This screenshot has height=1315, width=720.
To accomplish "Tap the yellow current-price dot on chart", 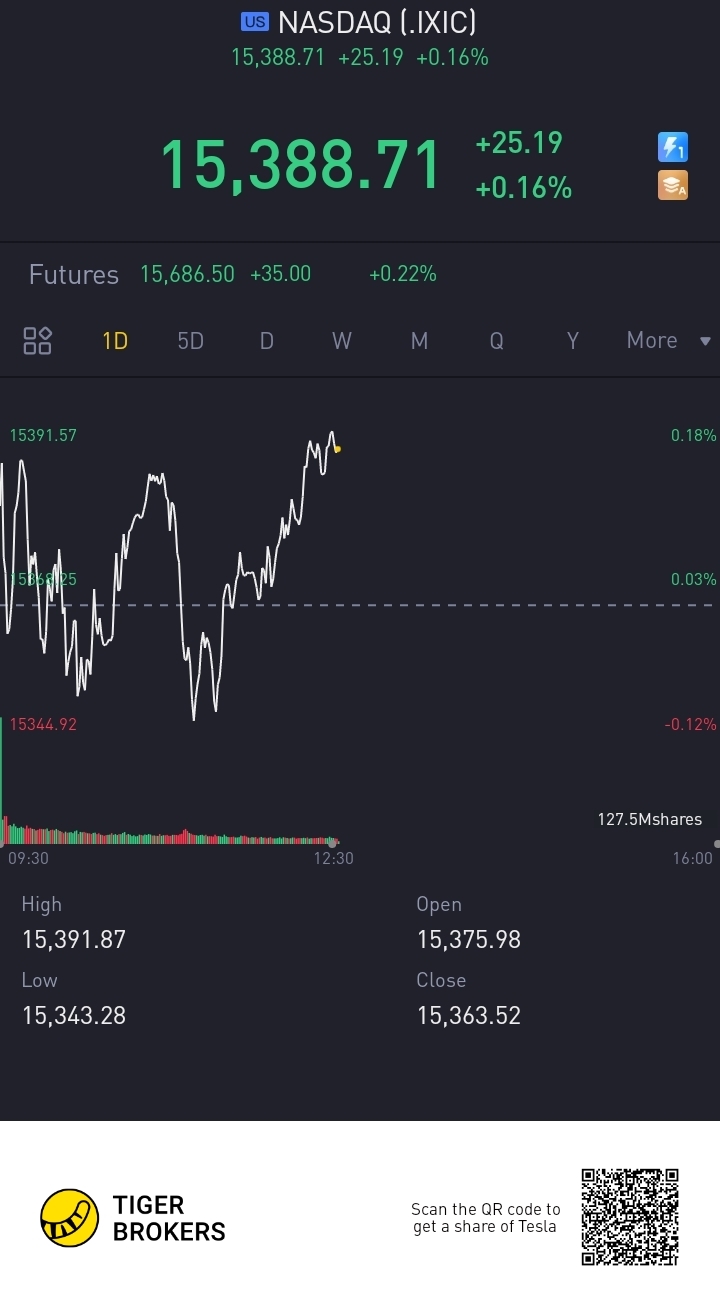I will pyautogui.click(x=338, y=450).
